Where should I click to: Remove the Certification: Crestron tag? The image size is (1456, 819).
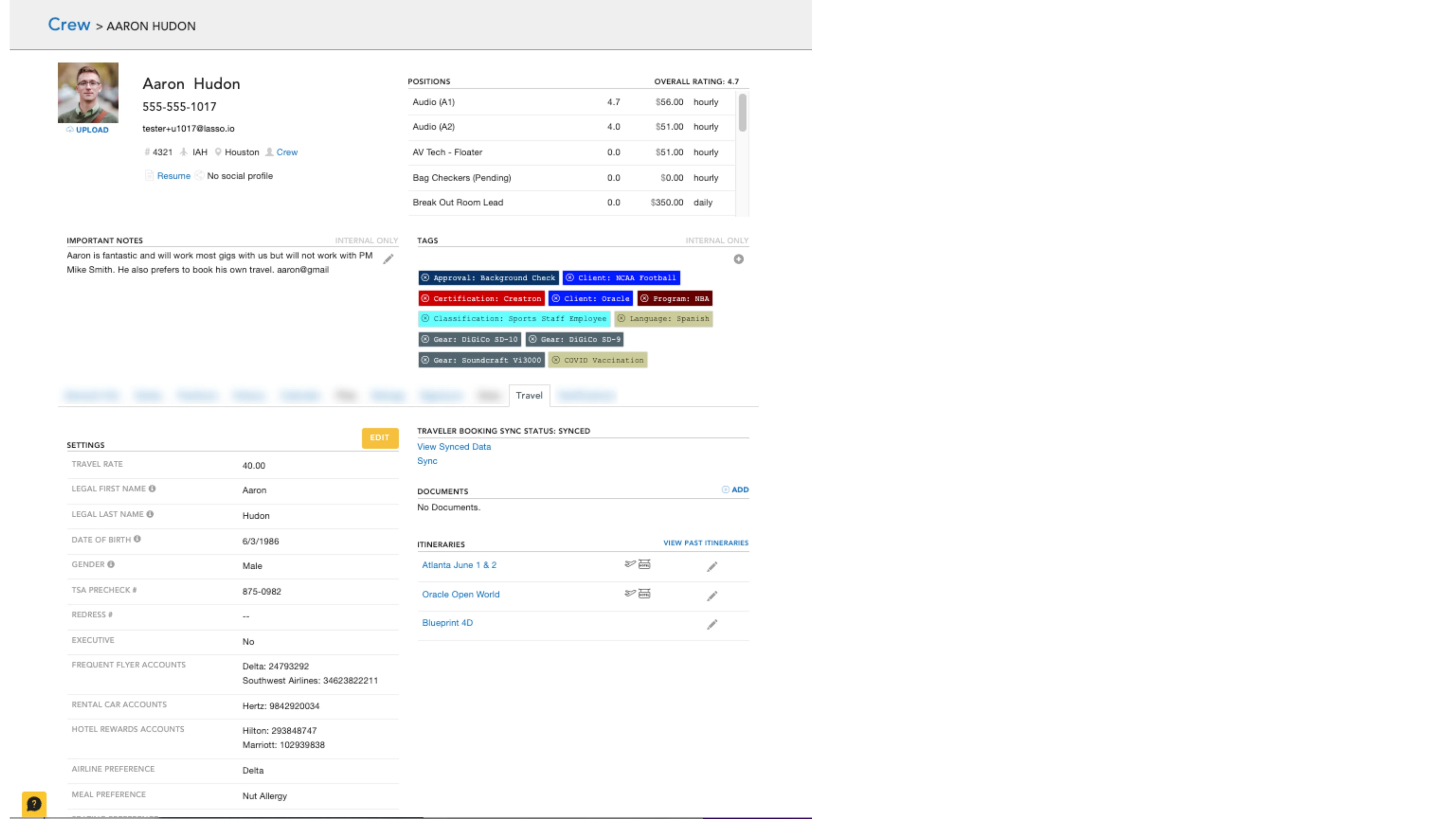tap(425, 299)
